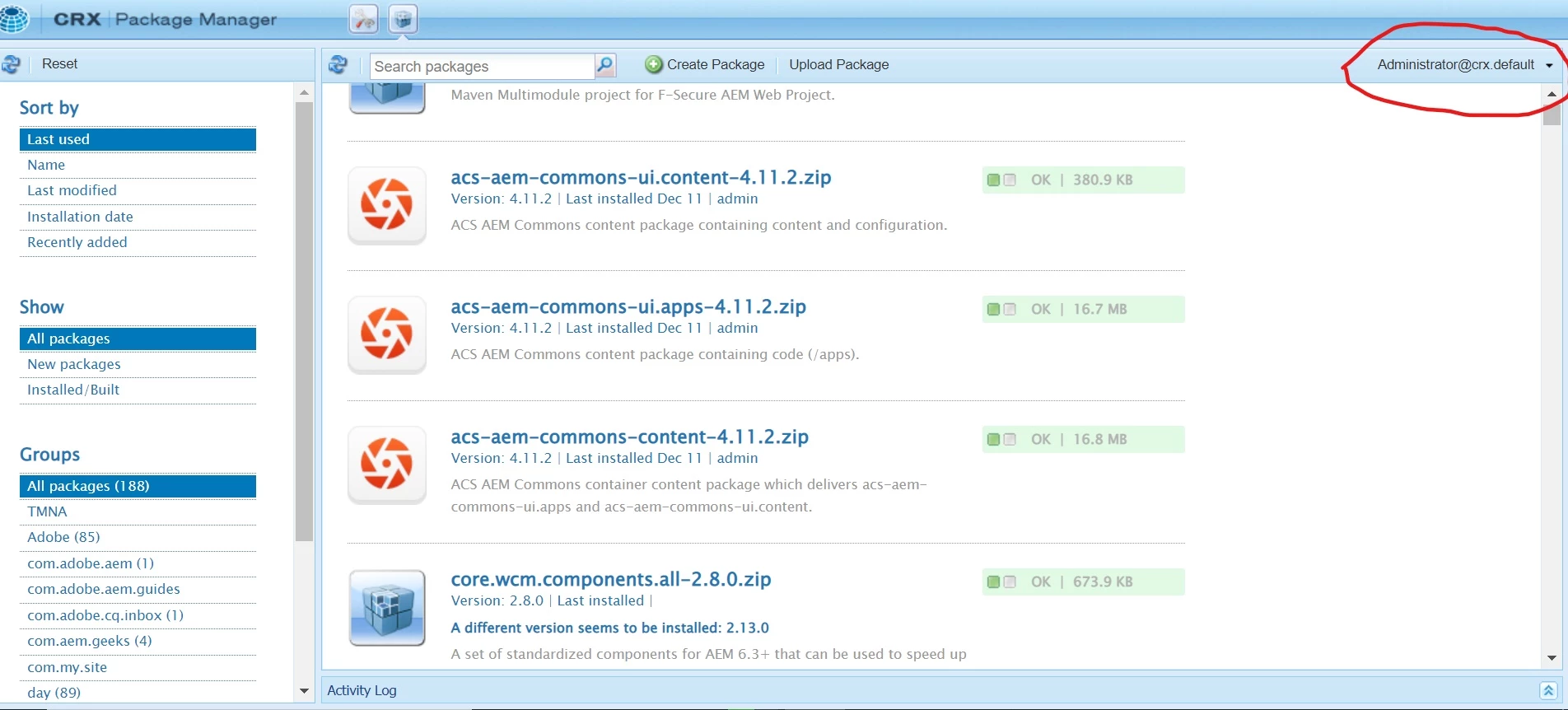Screen dimensions: 1568x710
Task: Select day (89) group
Action: pos(138,693)
